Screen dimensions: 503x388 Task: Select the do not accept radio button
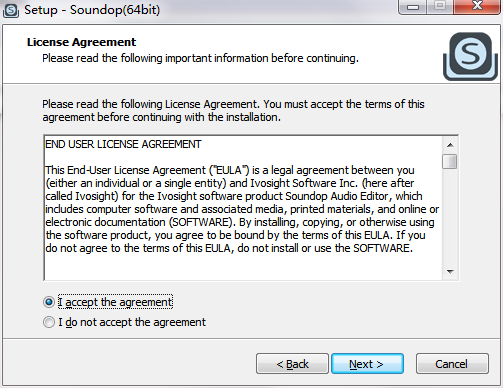tap(49, 322)
